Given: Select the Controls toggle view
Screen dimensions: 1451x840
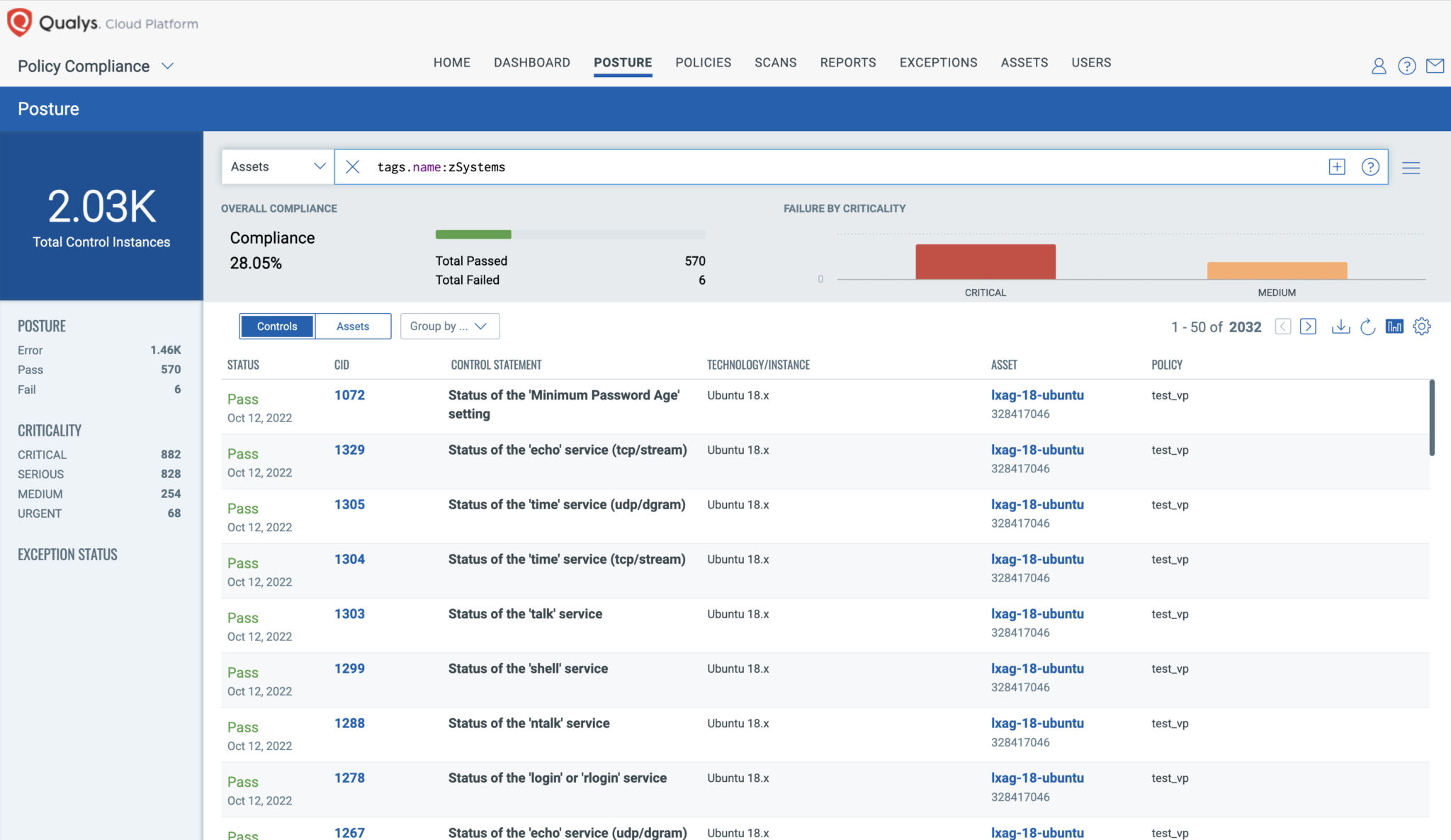Looking at the screenshot, I should tap(276, 326).
